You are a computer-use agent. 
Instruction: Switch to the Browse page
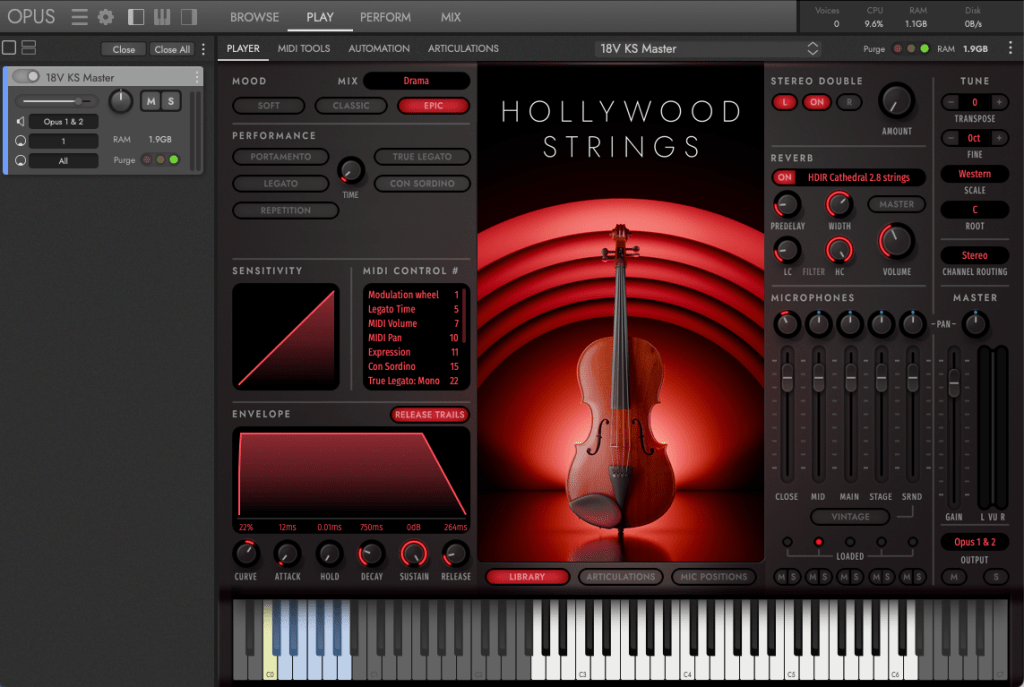point(254,17)
